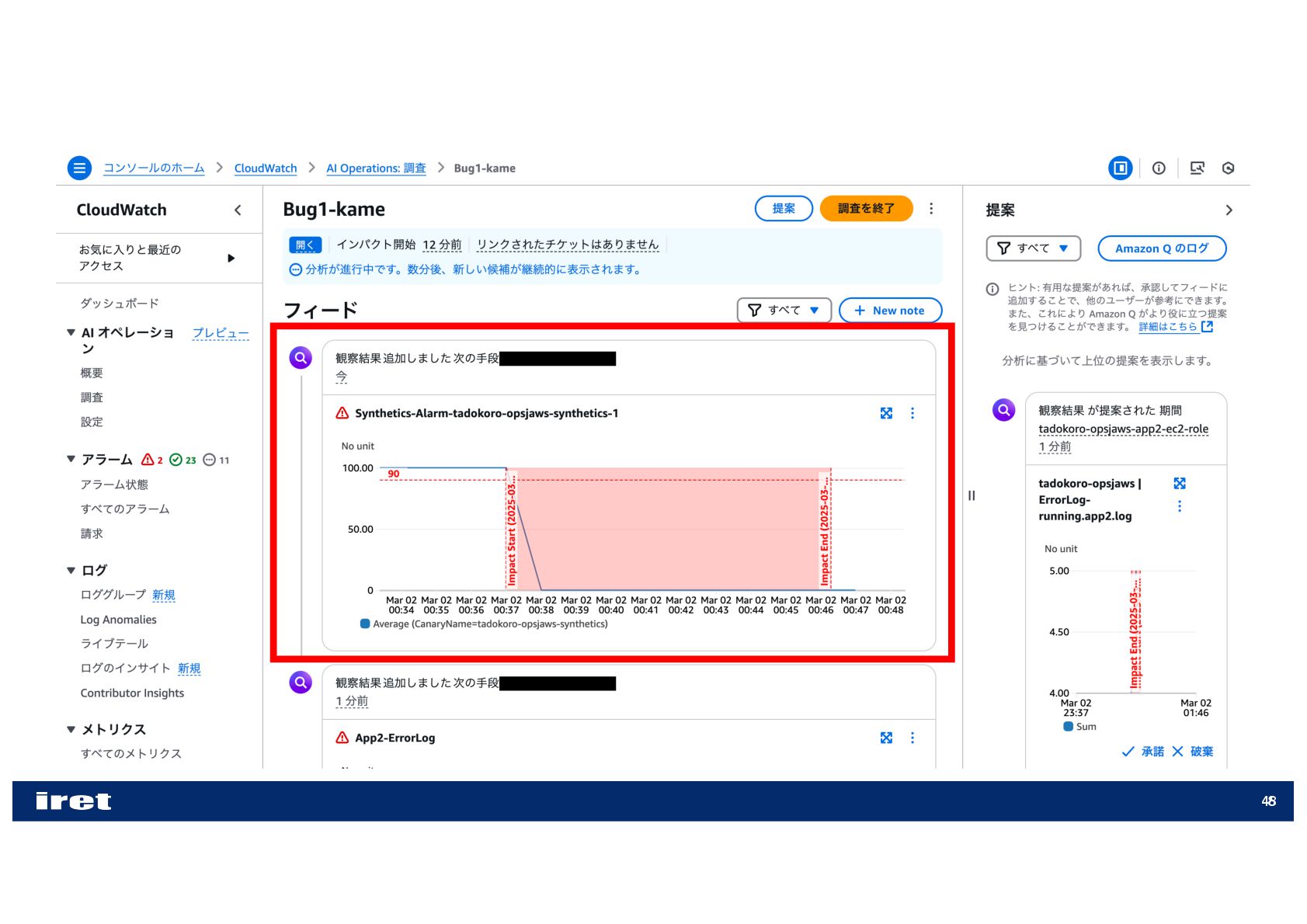Go to コンソールのホーム breadcrumb
The width and height of the screenshot is (1307, 924).
(154, 168)
